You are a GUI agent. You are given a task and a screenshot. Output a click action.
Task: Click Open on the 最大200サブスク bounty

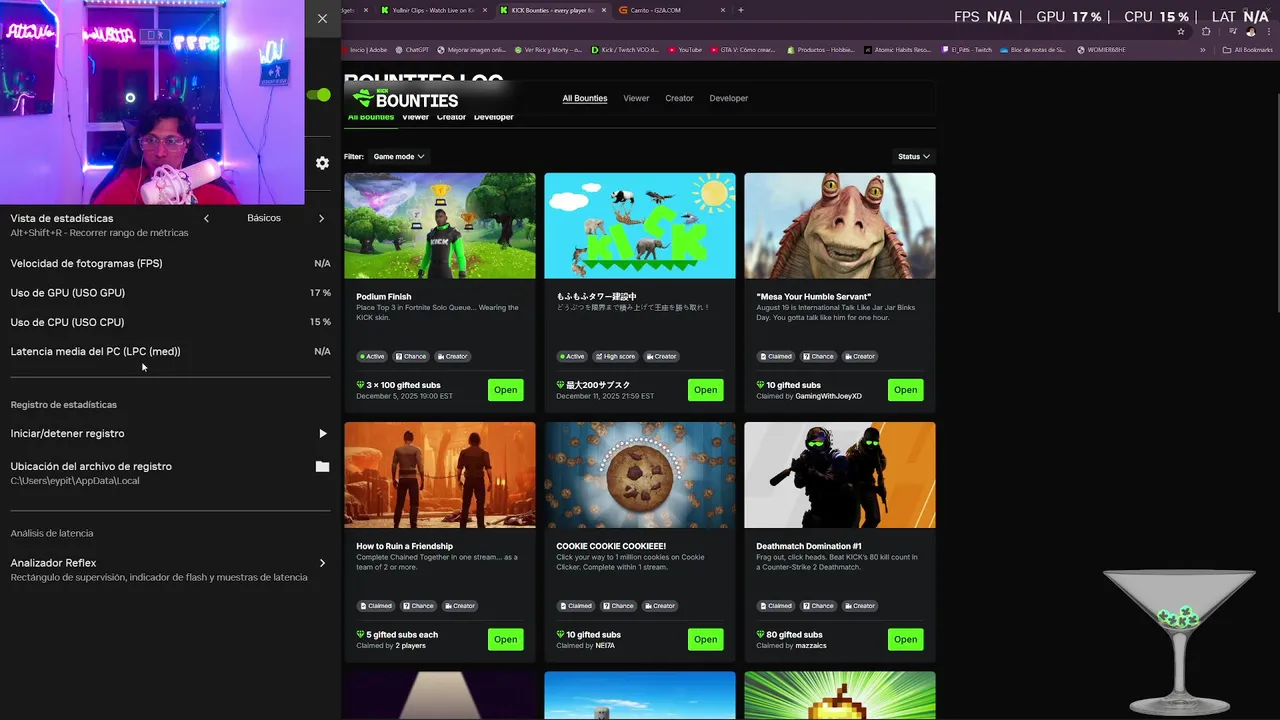(706, 390)
